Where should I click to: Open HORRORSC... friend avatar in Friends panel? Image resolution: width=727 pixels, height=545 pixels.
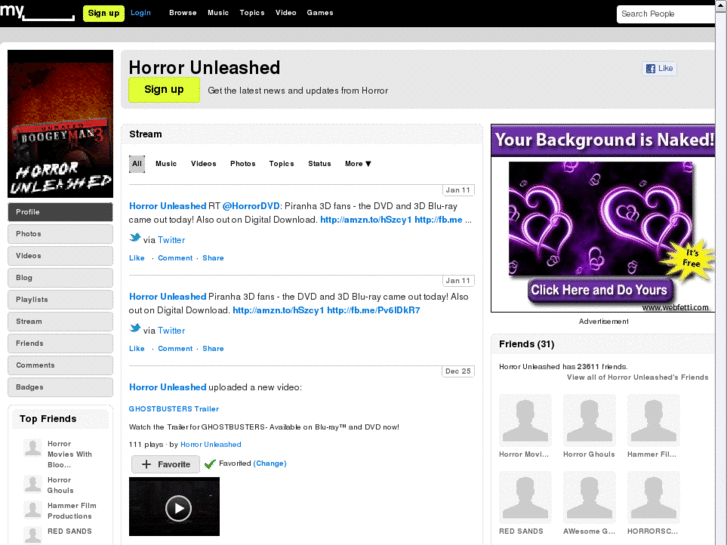pos(653,497)
